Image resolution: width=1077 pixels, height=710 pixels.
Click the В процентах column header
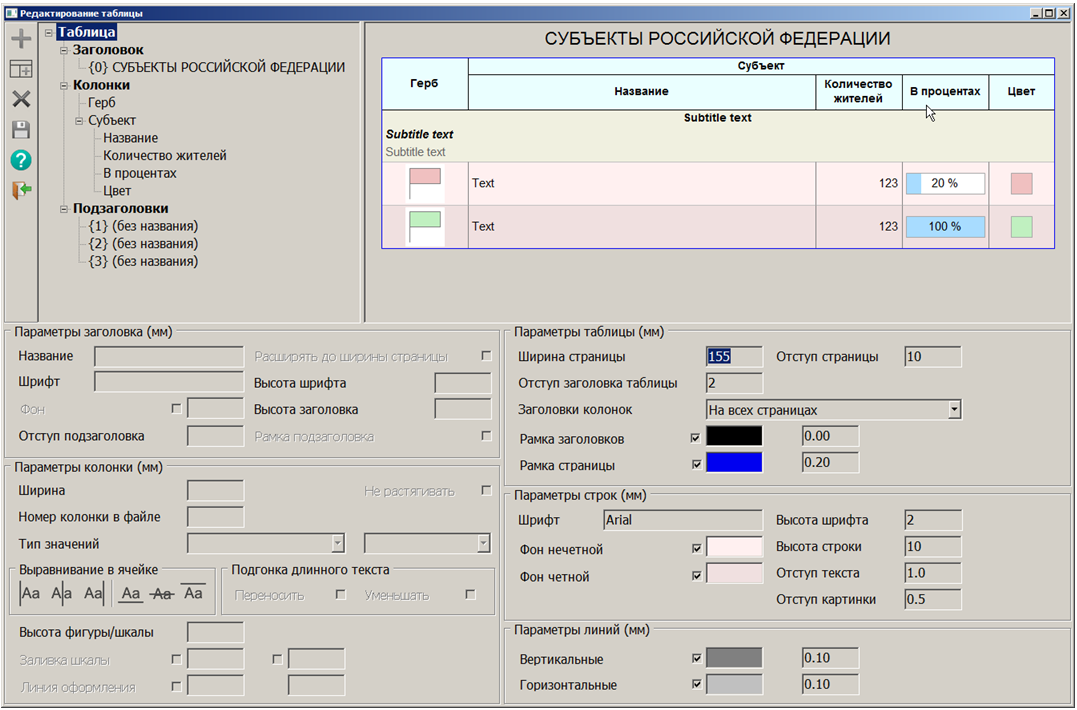click(x=945, y=92)
